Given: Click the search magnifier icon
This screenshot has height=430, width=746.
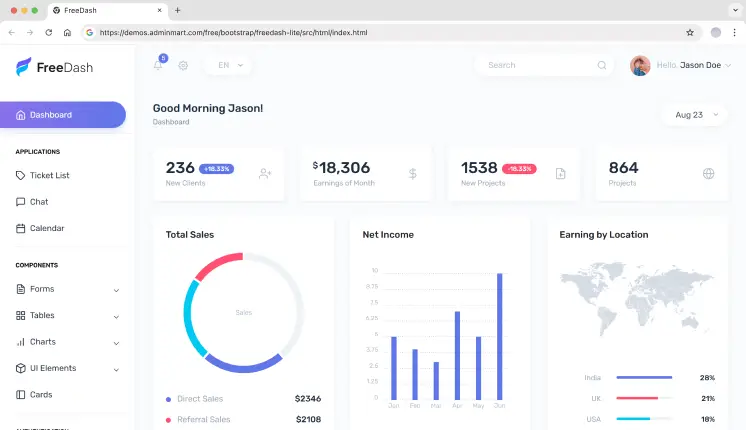Looking at the screenshot, I should coord(601,65).
